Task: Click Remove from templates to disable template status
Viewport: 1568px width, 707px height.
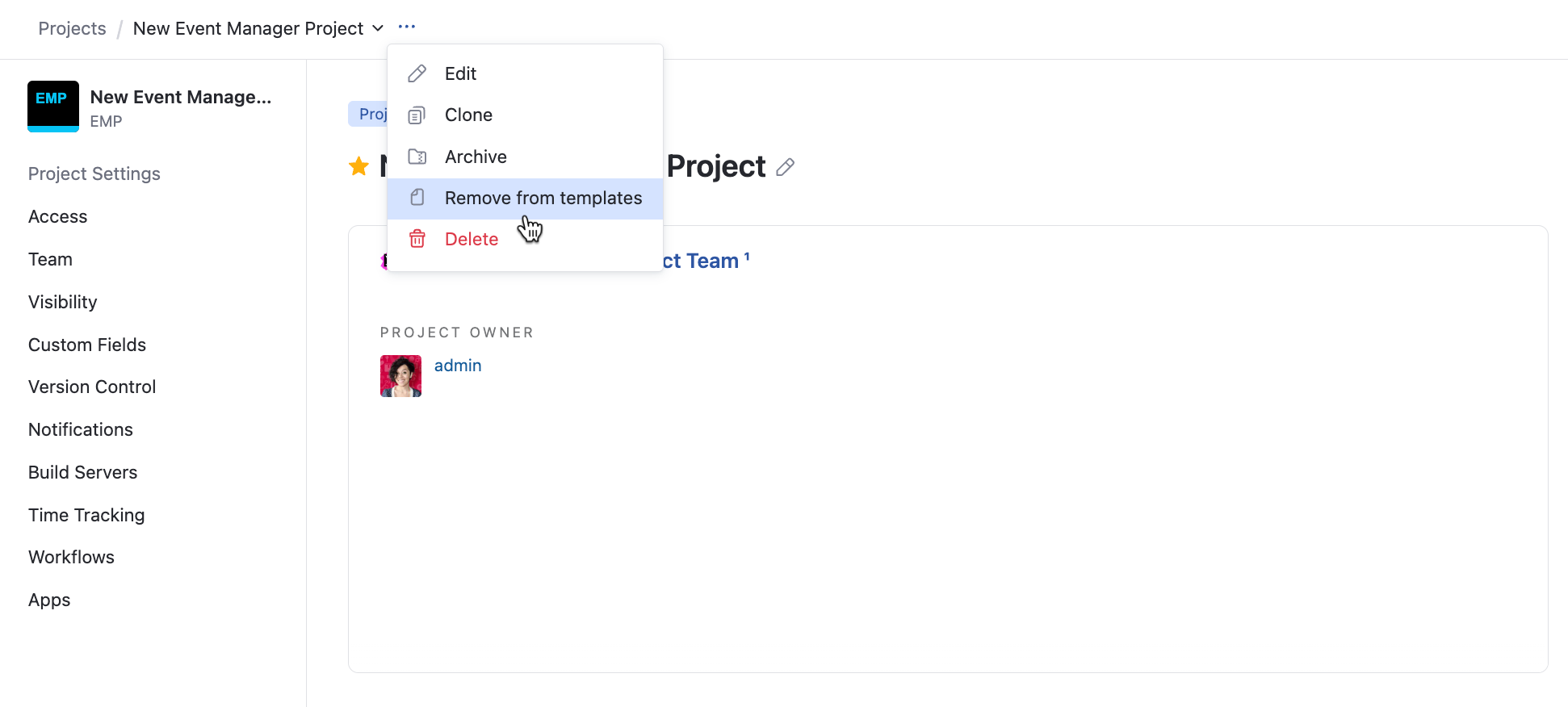Action: pos(543,198)
